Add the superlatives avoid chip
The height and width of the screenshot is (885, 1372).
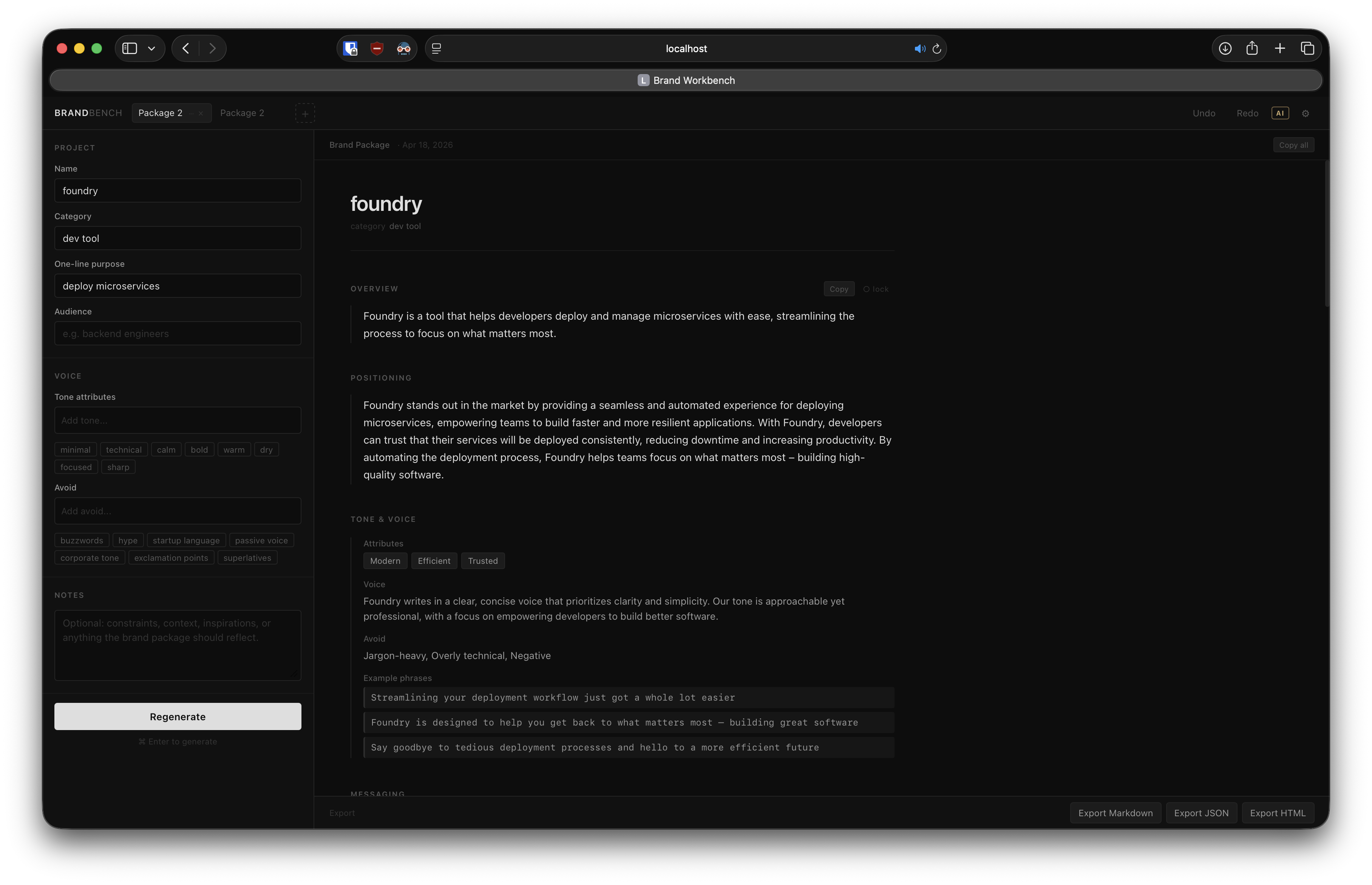[x=247, y=558]
